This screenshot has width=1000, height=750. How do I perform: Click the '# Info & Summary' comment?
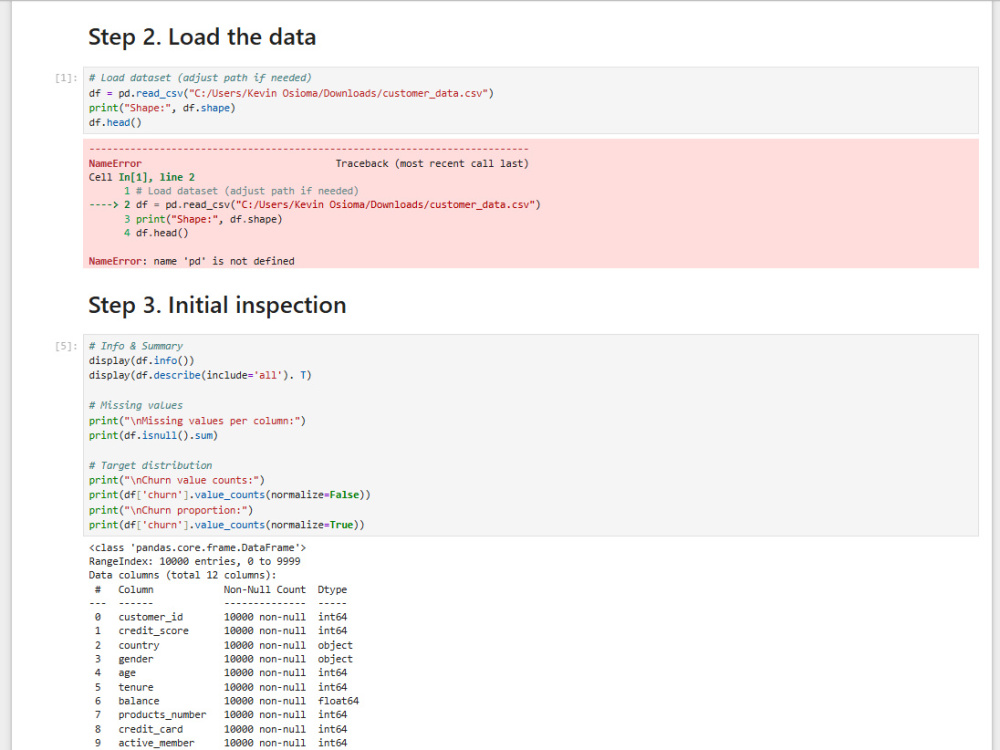point(135,346)
